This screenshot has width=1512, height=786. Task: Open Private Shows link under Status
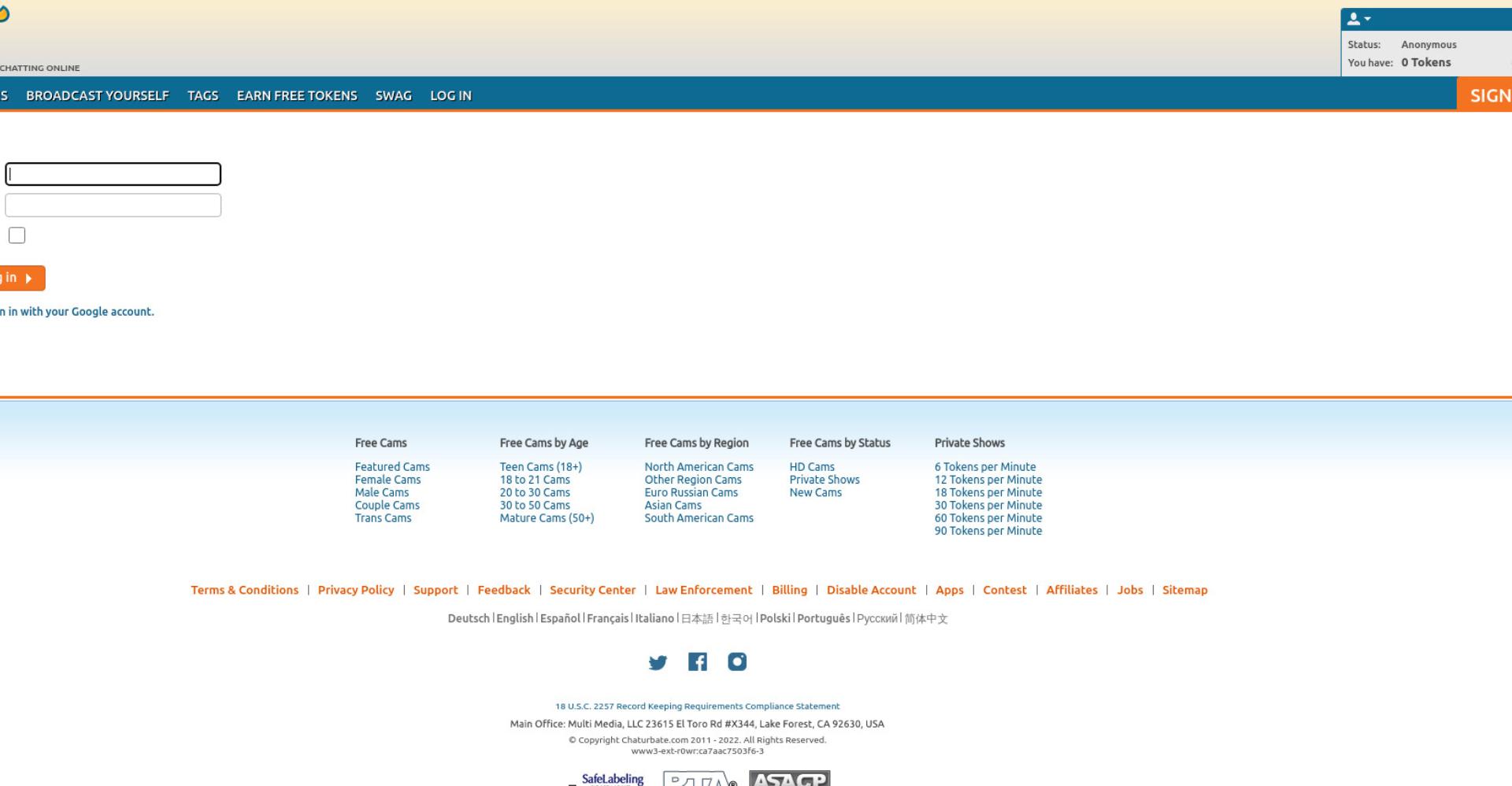click(825, 480)
